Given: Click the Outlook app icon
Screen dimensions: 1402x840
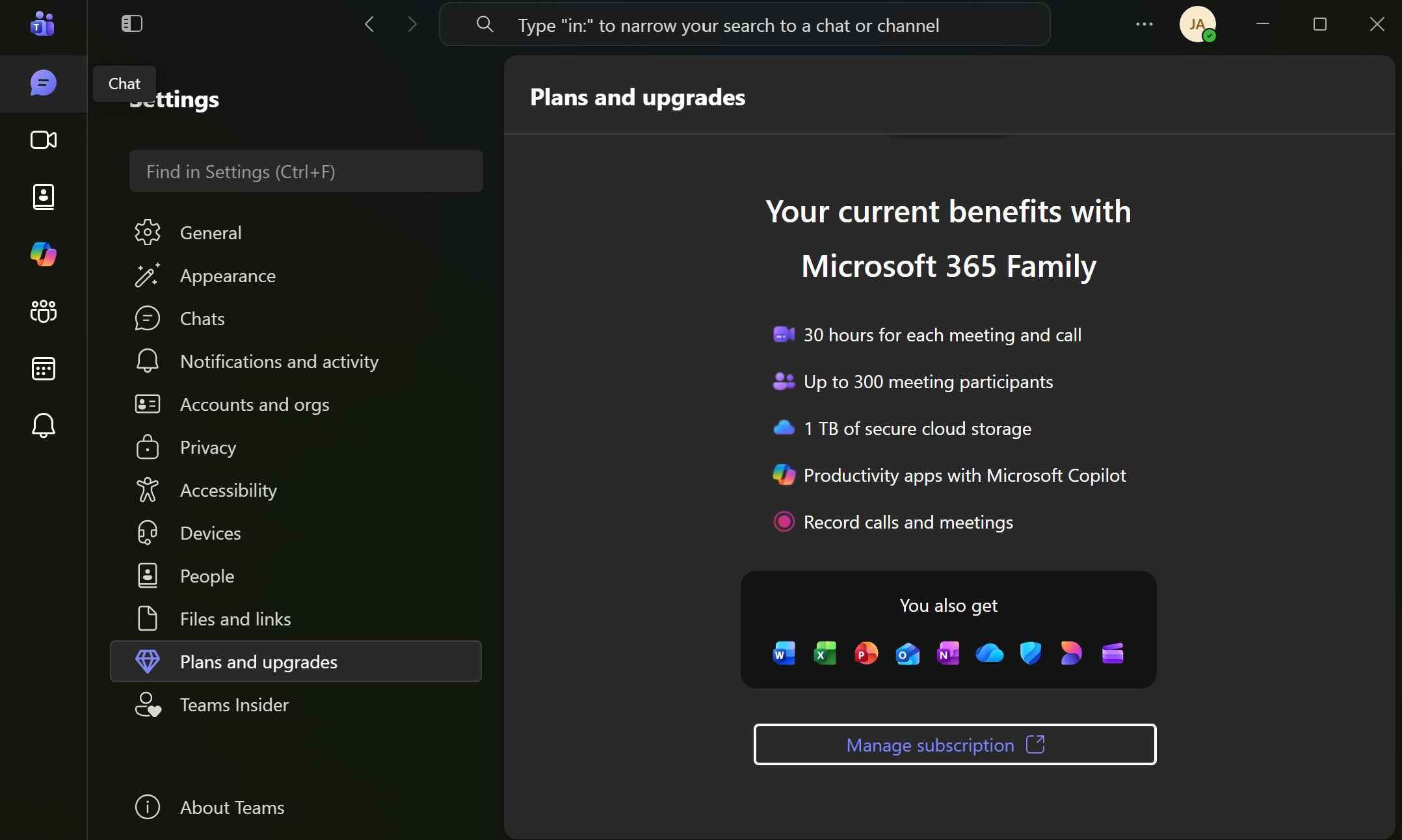Looking at the screenshot, I should point(907,653).
